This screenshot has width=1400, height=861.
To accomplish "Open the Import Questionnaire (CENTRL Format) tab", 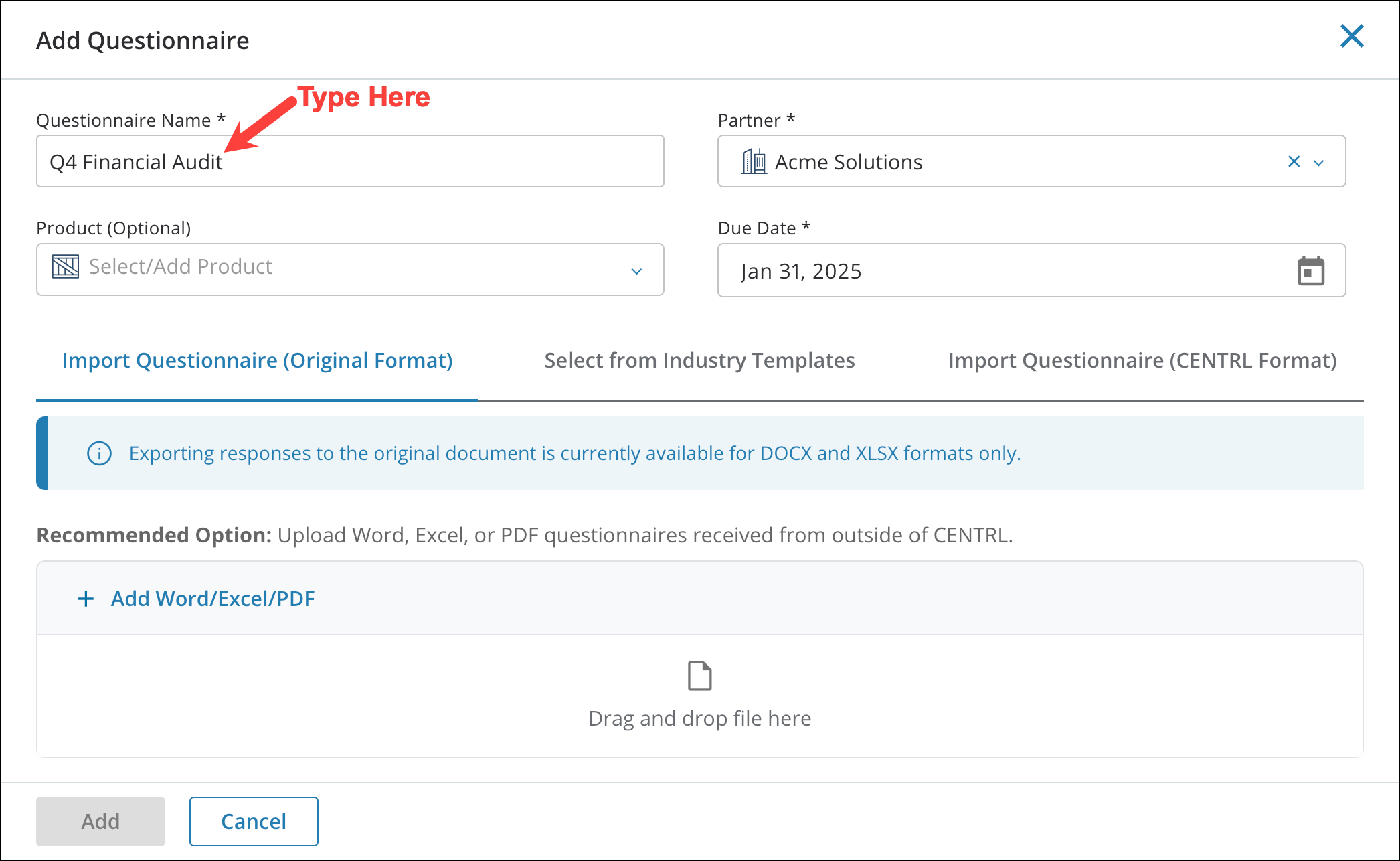I will pyautogui.click(x=1142, y=360).
